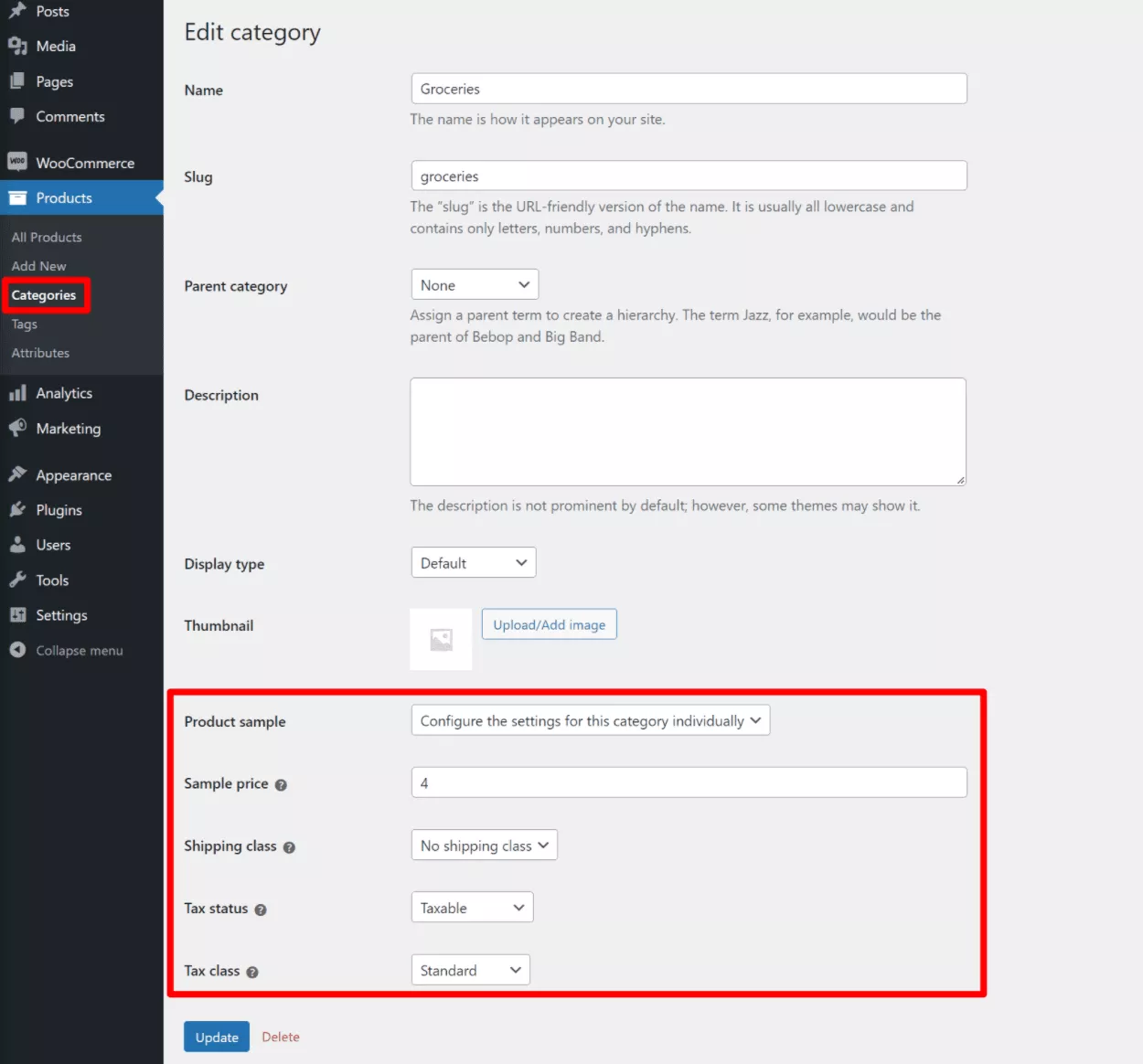The height and width of the screenshot is (1064, 1143).
Task: Click the Media icon in sidebar
Action: (x=17, y=46)
